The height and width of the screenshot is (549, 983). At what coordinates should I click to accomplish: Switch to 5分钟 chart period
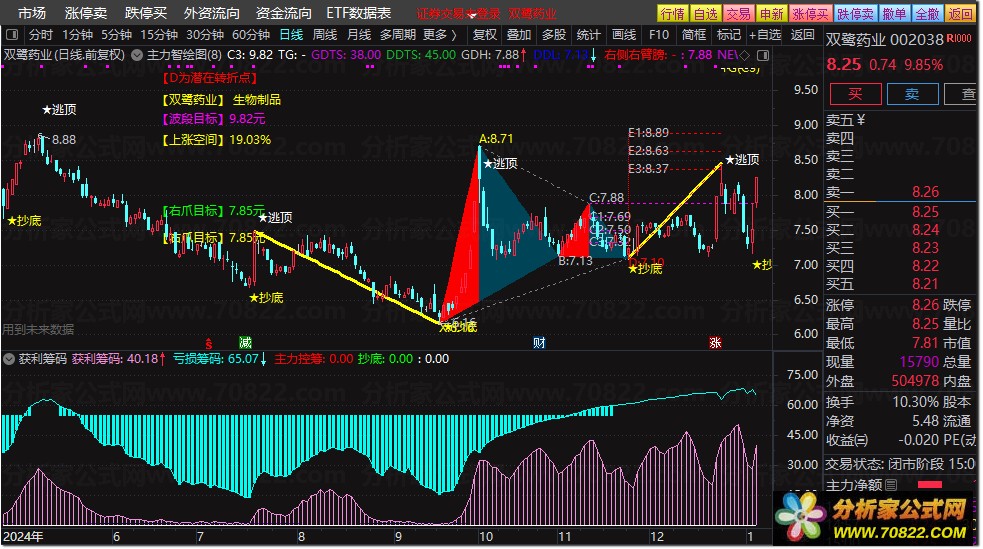point(116,35)
